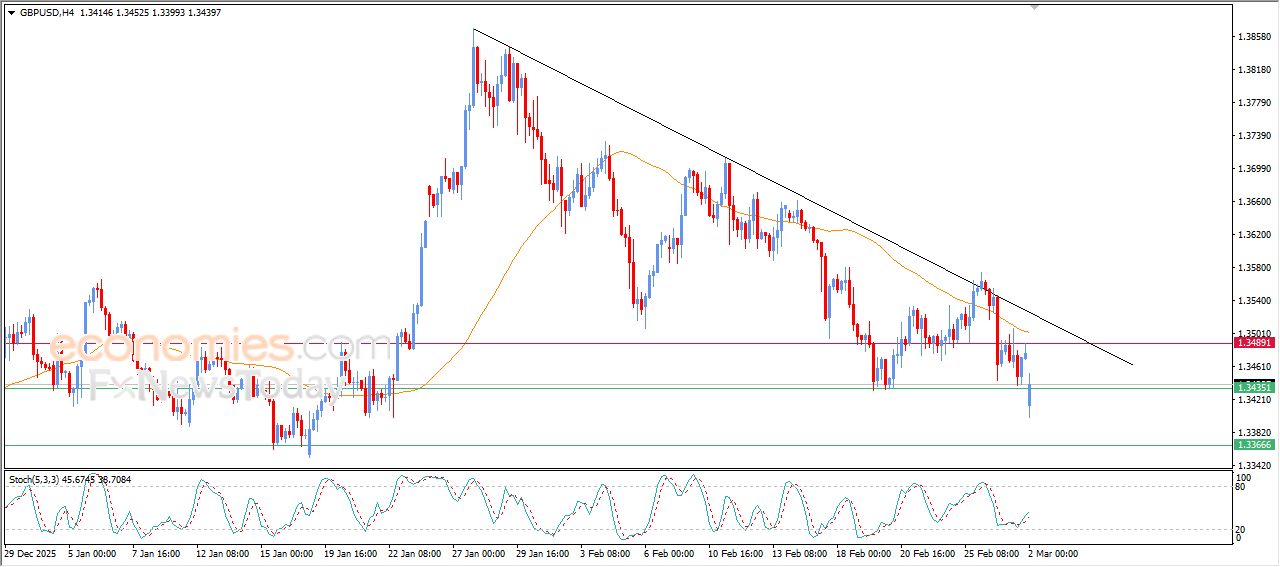
Task: Click the 1.36200 value on the price axis
Action: pos(1254,235)
